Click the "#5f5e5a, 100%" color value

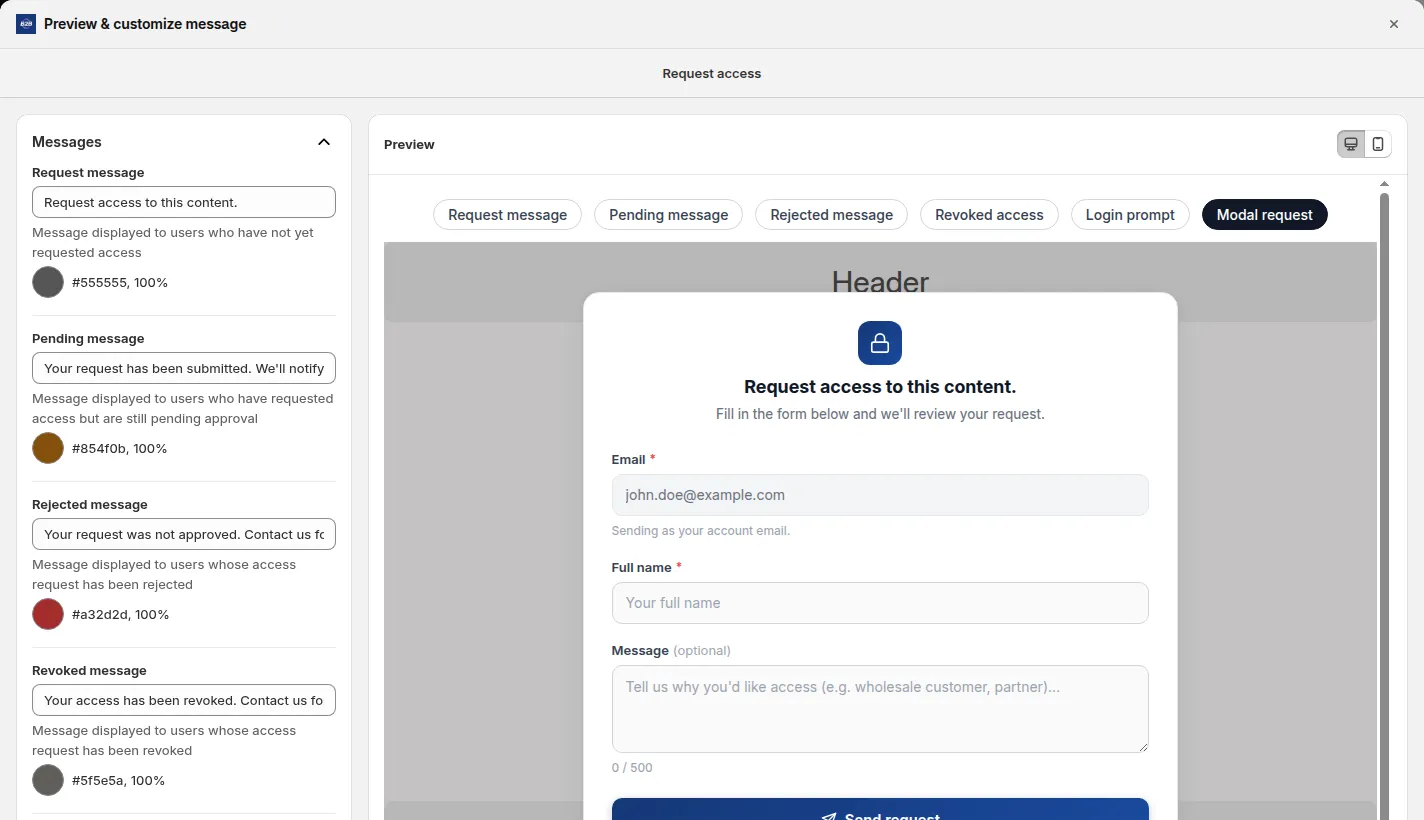(x=118, y=781)
